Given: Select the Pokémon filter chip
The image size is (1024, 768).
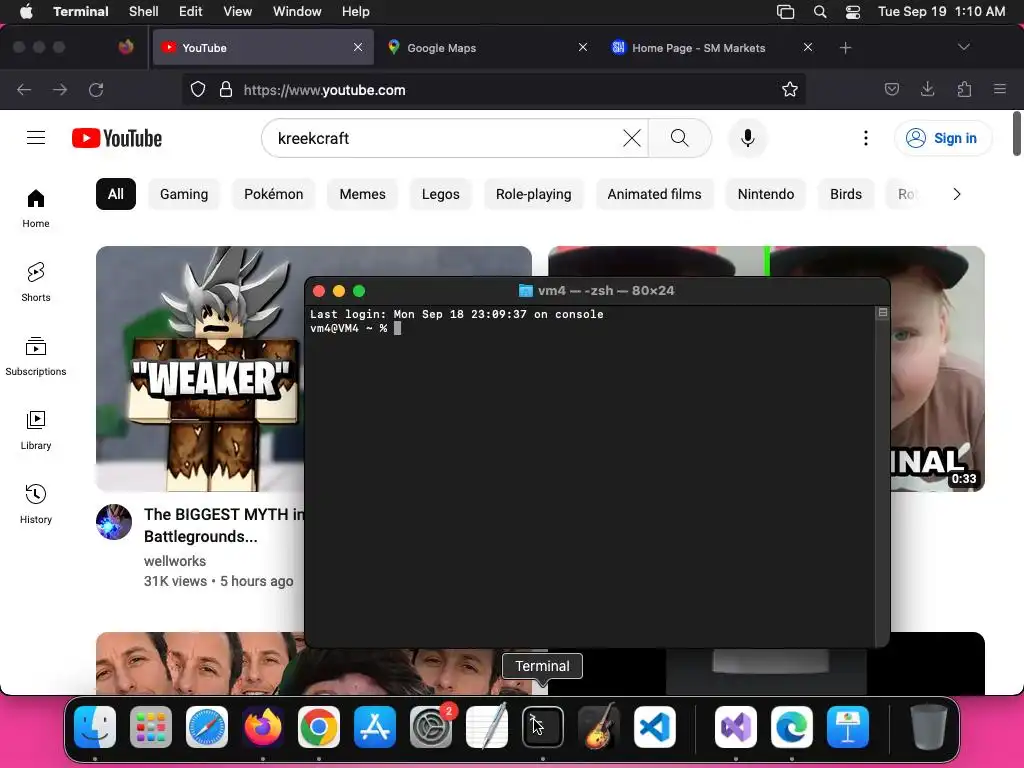Looking at the screenshot, I should point(274,194).
